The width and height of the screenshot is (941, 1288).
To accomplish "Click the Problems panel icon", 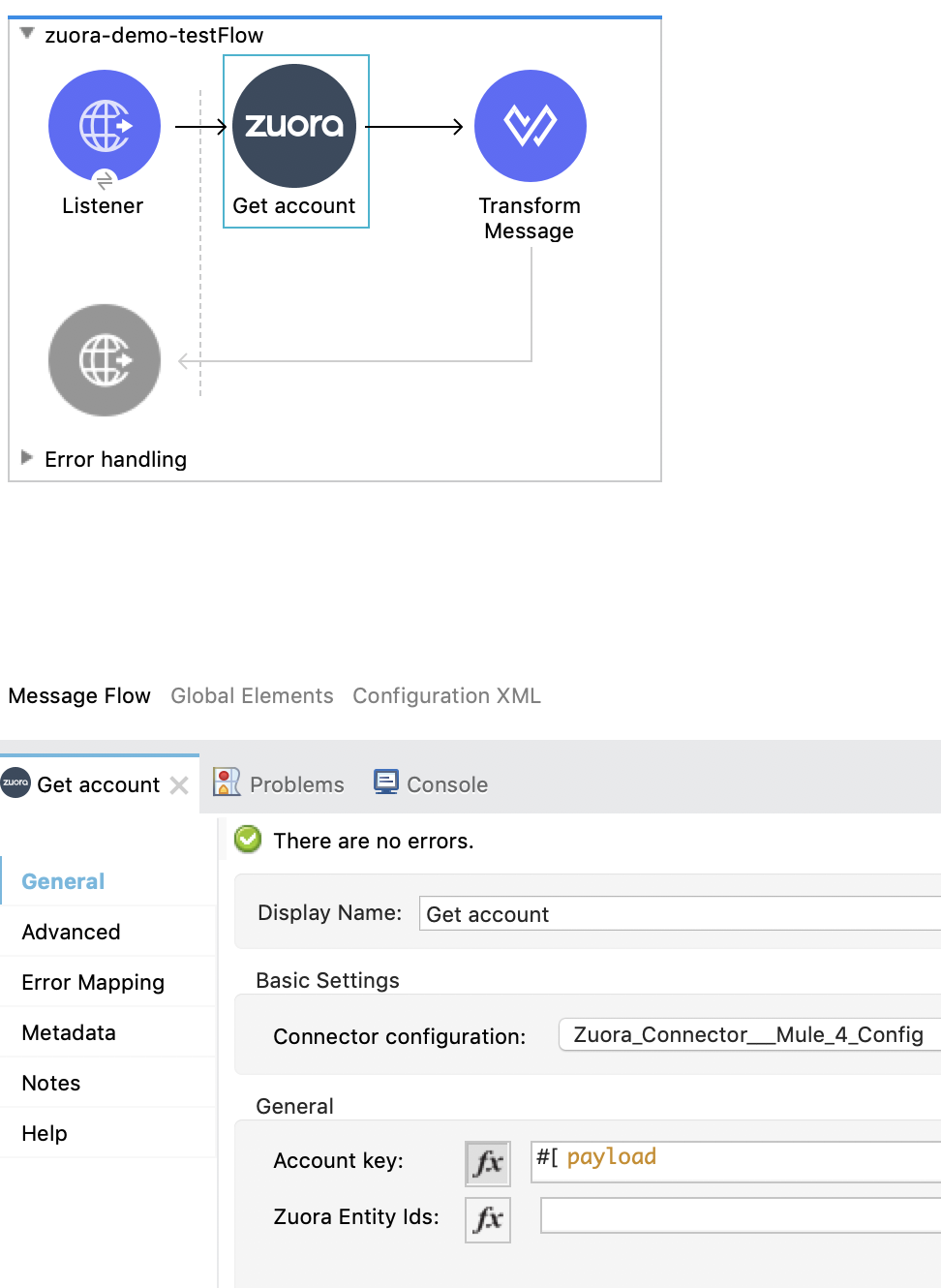I will coord(227,782).
